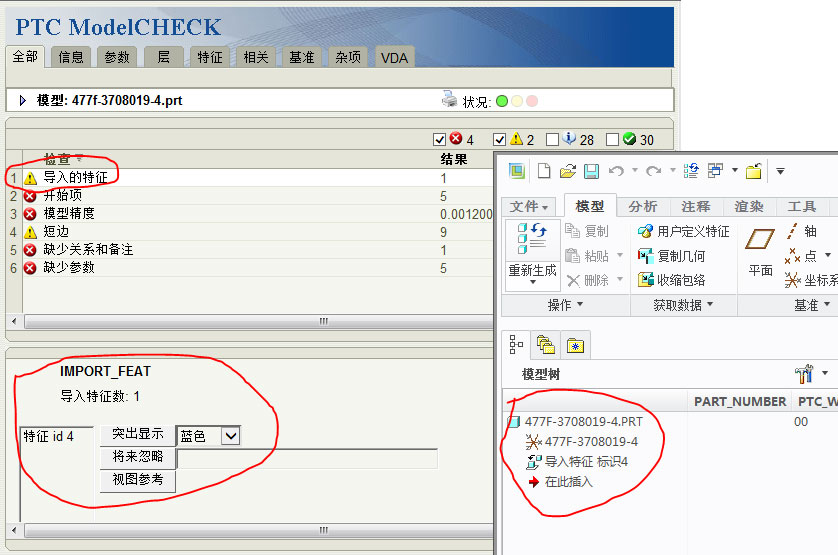Viewport: 838px width, 555px height.
Task: Expand the model 477f-3708019-4.prt triangle
Action: point(22,100)
